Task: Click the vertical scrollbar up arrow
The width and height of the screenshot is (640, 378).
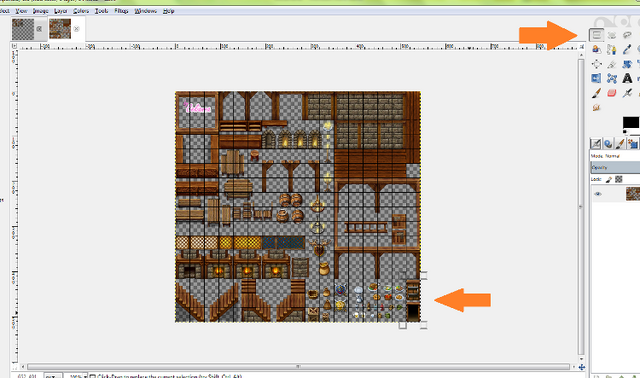Action: pyautogui.click(x=581, y=55)
